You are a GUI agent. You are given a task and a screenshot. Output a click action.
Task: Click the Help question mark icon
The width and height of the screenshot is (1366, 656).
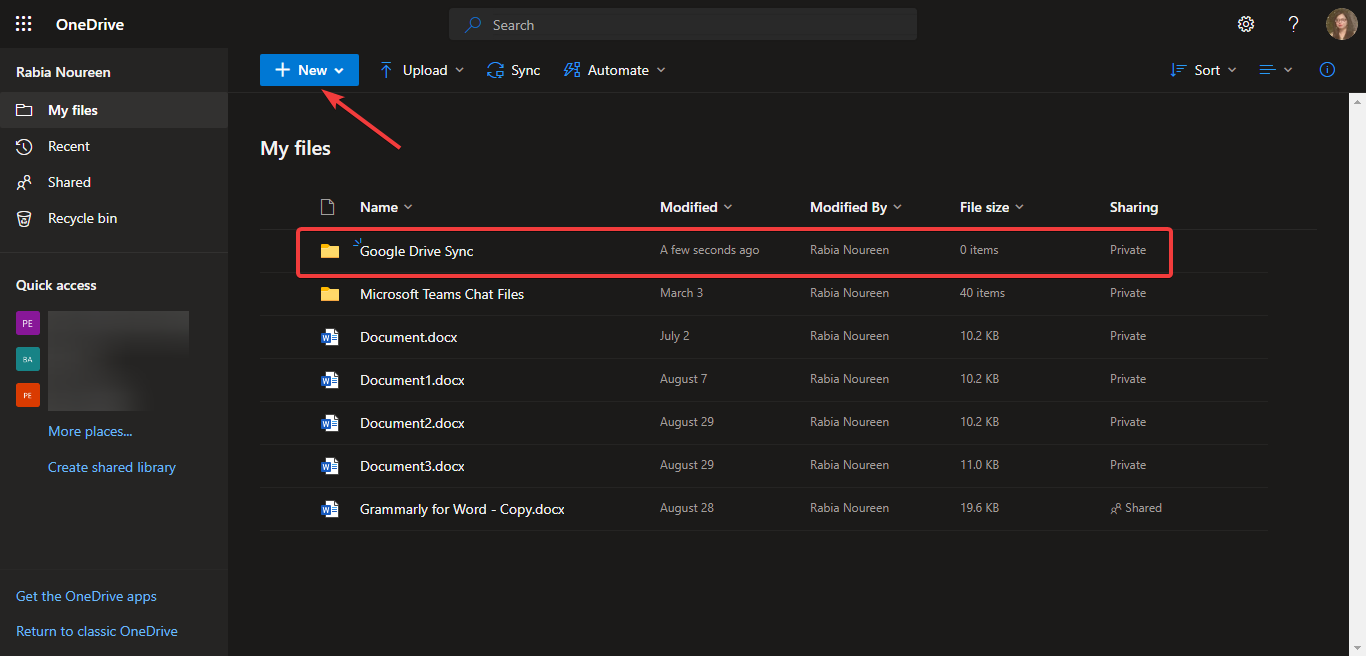pos(1293,23)
